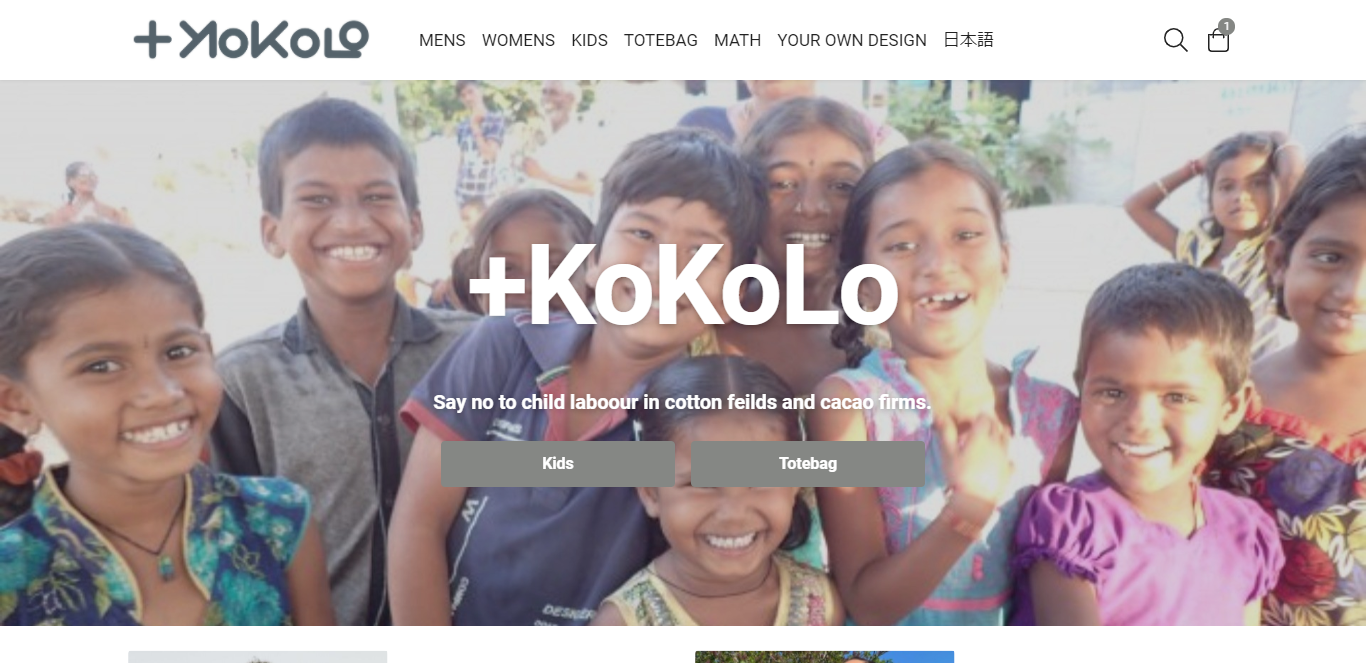Image resolution: width=1366 pixels, height=663 pixels.
Task: Click the large +KoKoLo hero headline
Action: [683, 285]
